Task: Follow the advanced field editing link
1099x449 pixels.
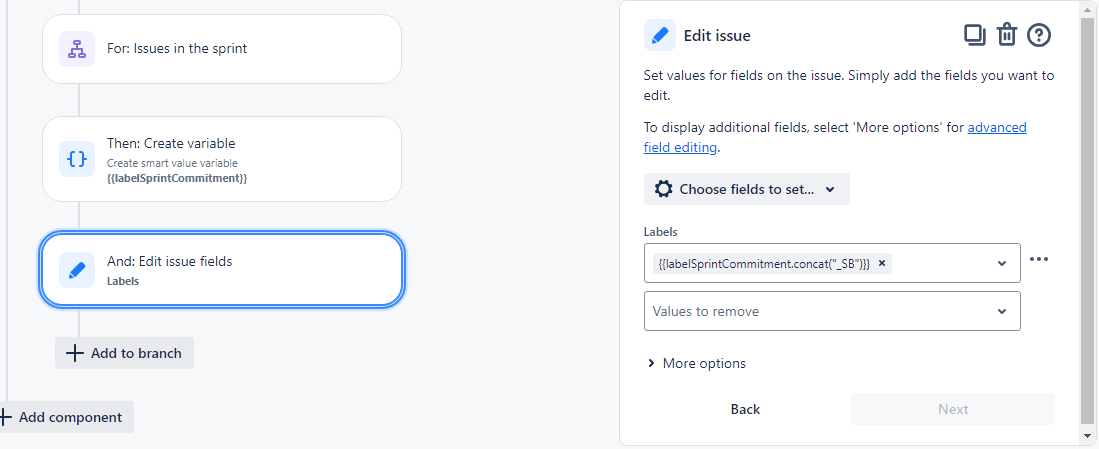Action: [x=835, y=137]
